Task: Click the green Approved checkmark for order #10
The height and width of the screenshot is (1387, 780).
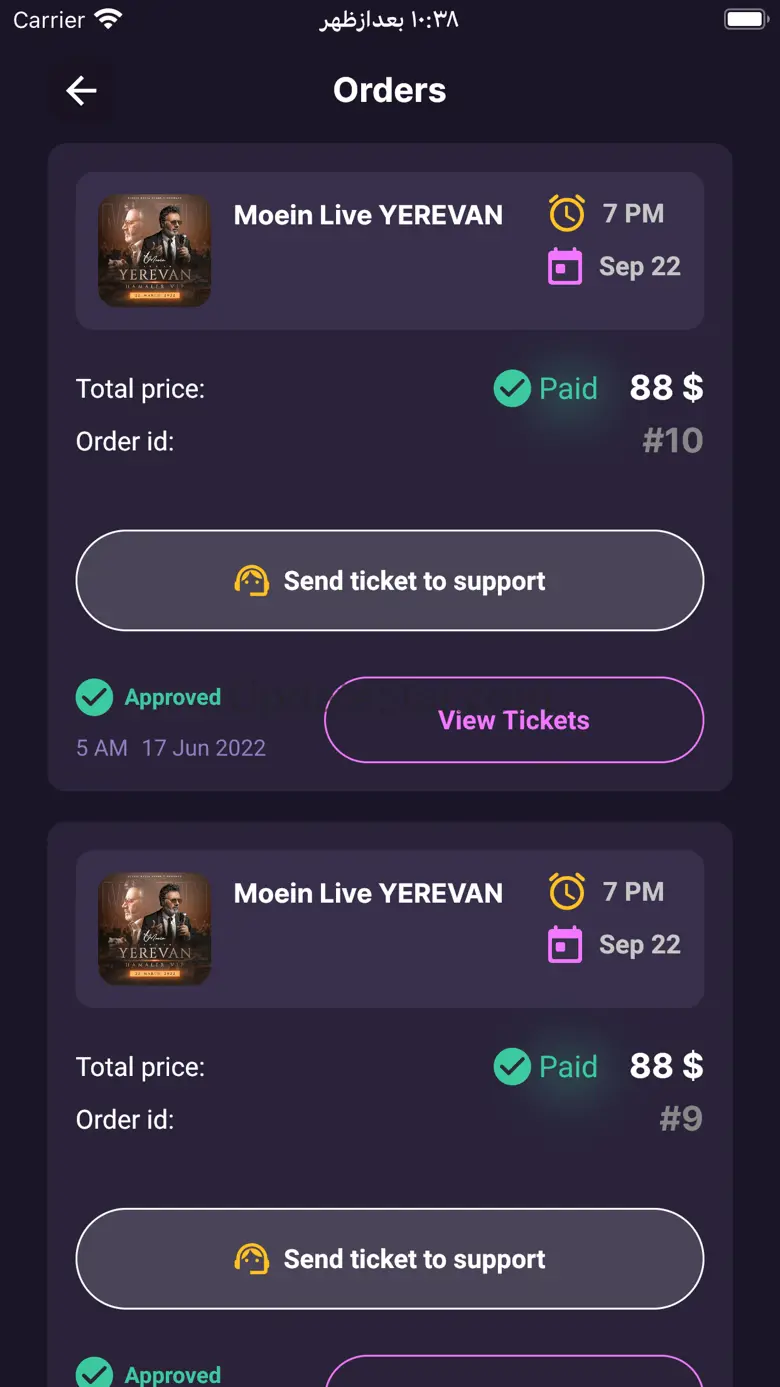Action: tap(94, 697)
